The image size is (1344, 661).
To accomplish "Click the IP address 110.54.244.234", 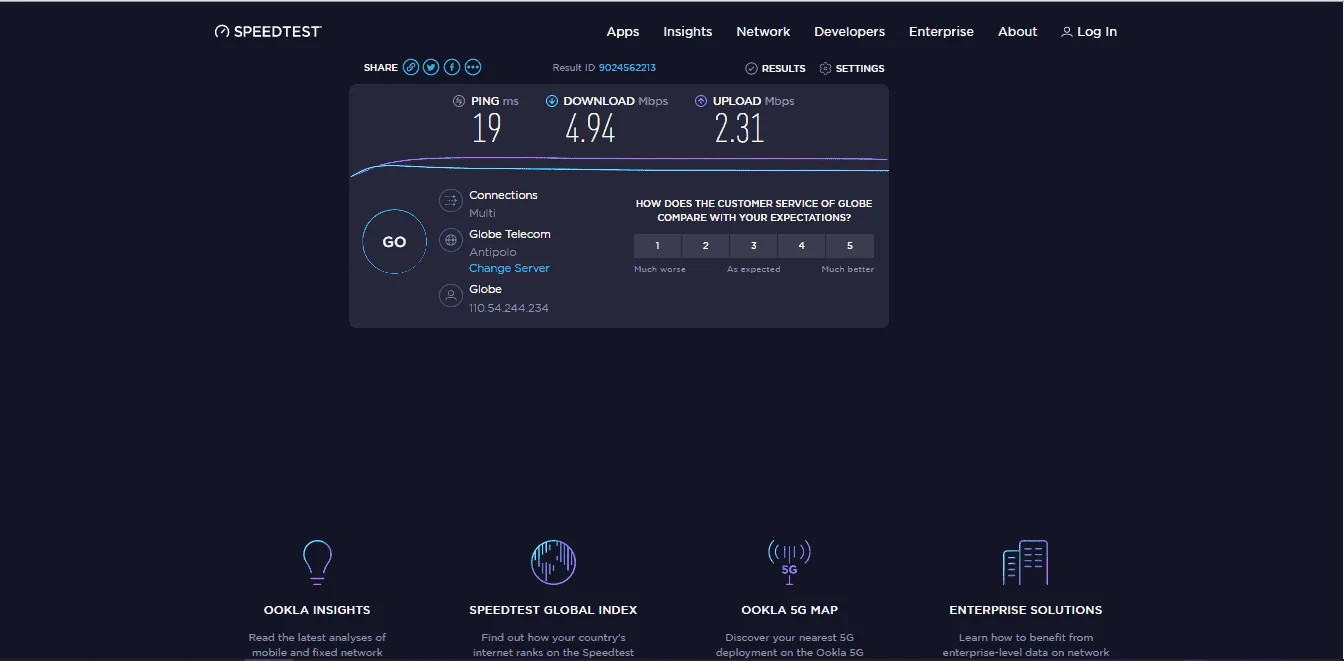I will coord(509,308).
